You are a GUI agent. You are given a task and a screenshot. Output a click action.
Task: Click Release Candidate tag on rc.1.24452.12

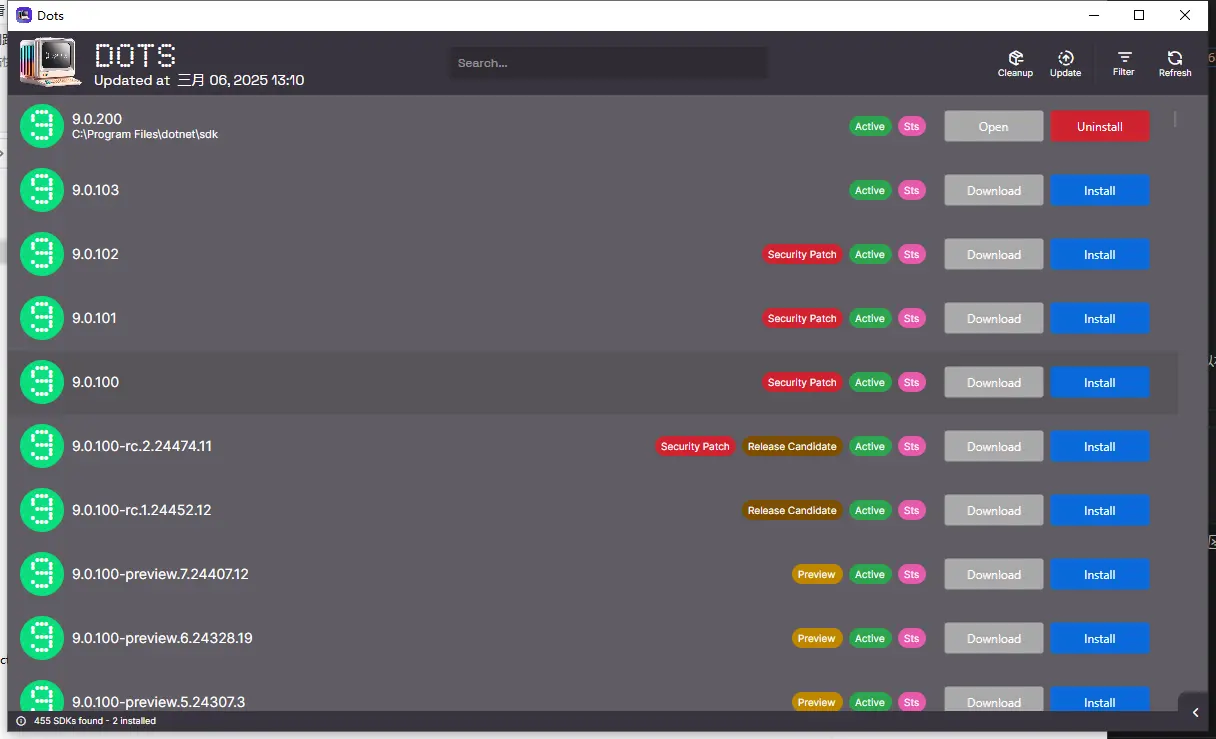[x=792, y=511]
